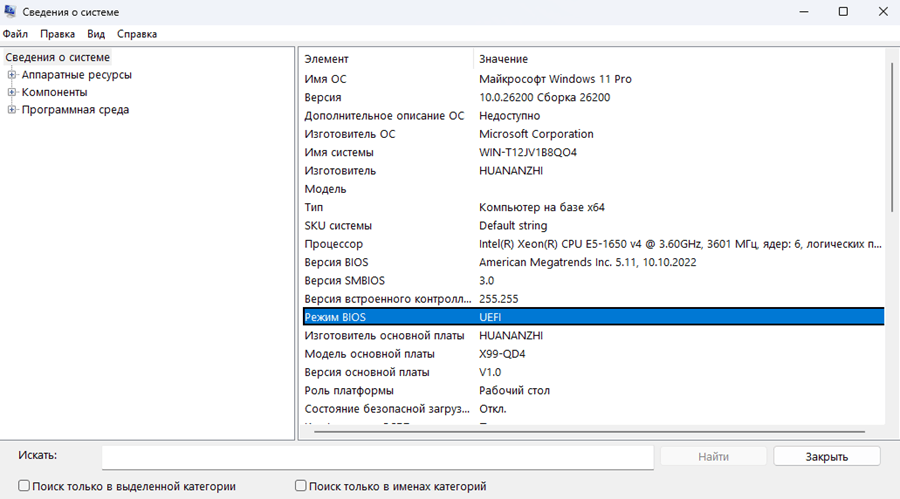Select the Дополнительное описание ОС row
The height and width of the screenshot is (499, 900).
click(x=593, y=115)
